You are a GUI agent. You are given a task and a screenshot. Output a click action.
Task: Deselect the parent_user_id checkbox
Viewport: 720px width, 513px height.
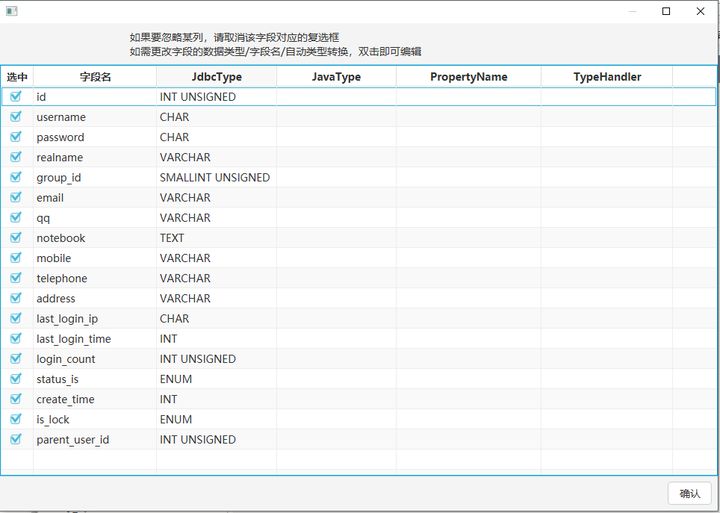[16, 439]
